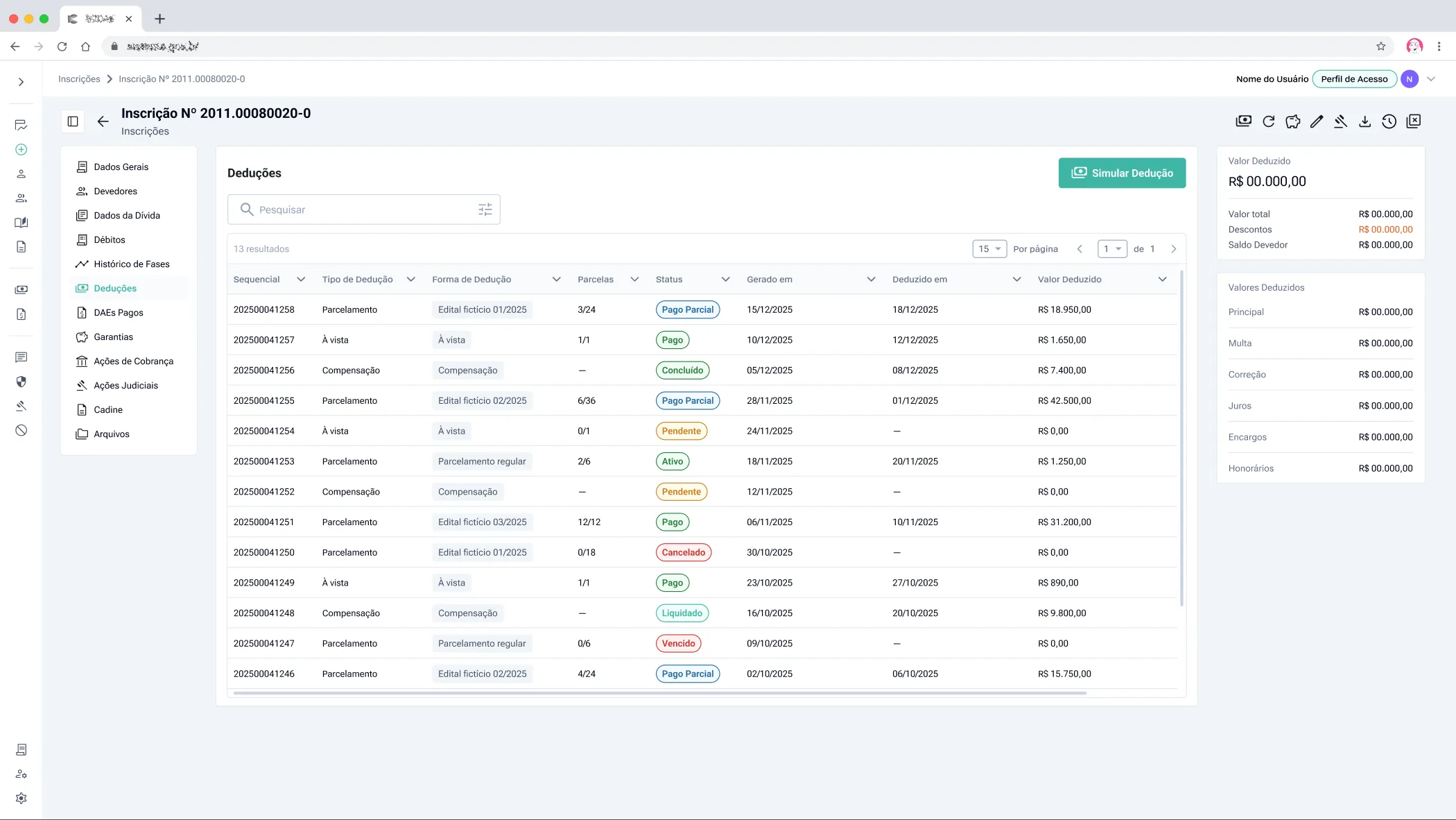
Task: Click the Simular Dedução button
Action: pyautogui.click(x=1122, y=173)
